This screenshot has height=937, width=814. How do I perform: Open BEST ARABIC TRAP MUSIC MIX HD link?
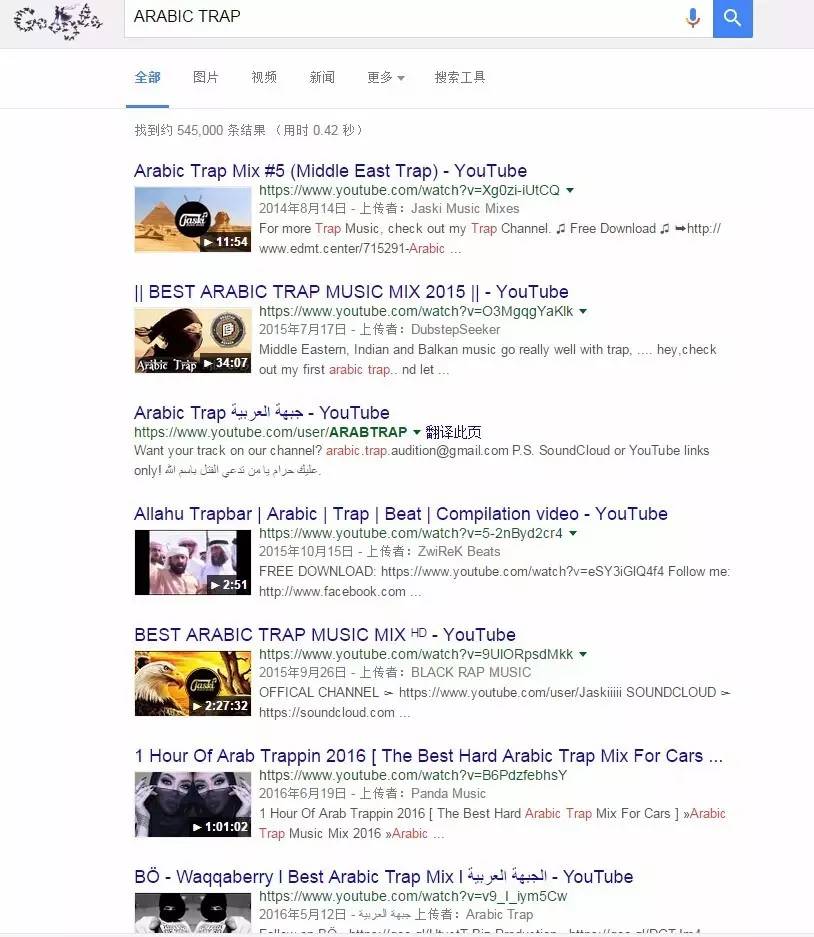click(x=324, y=635)
